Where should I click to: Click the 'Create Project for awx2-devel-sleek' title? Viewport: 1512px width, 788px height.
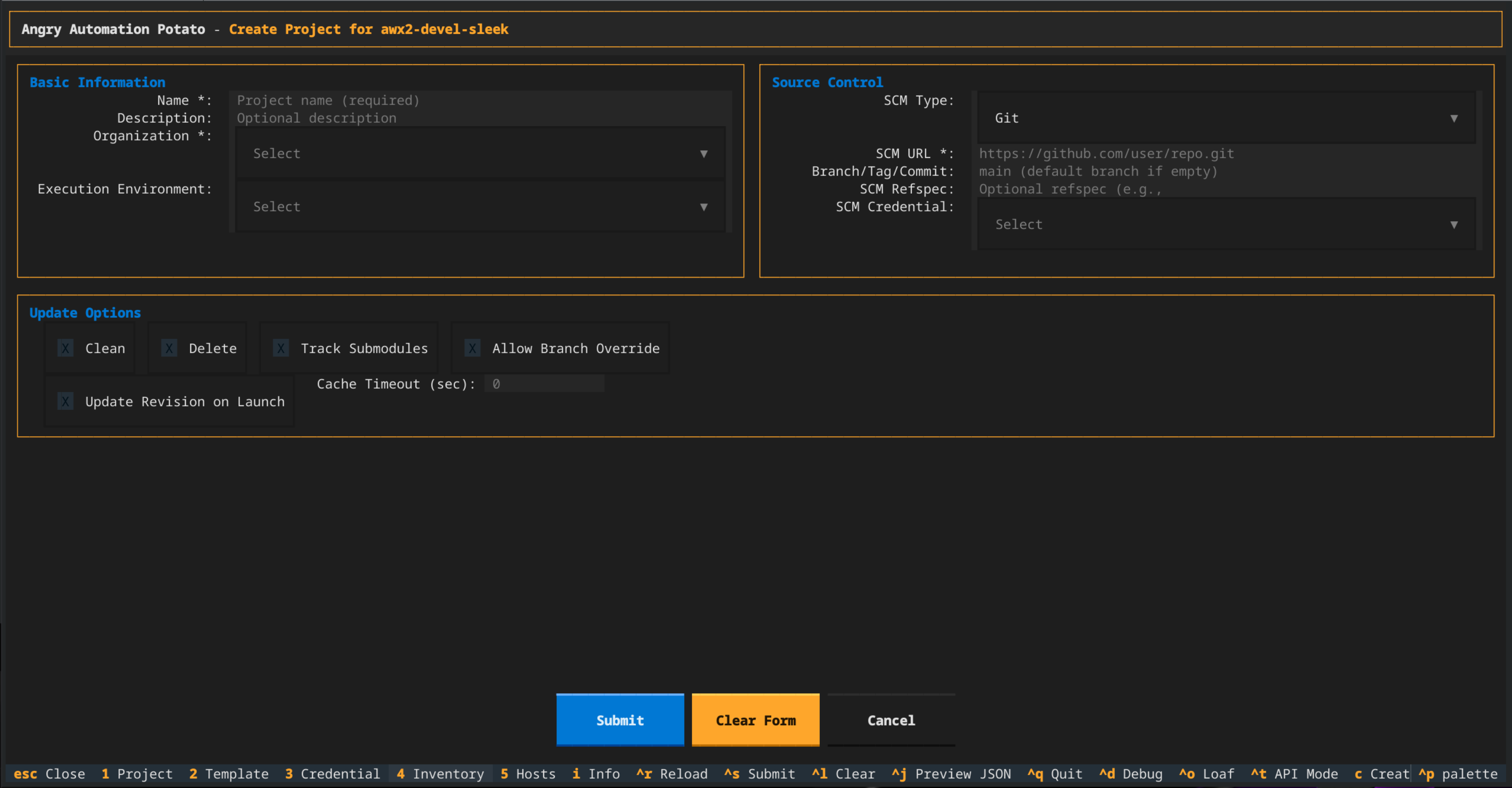point(368,29)
